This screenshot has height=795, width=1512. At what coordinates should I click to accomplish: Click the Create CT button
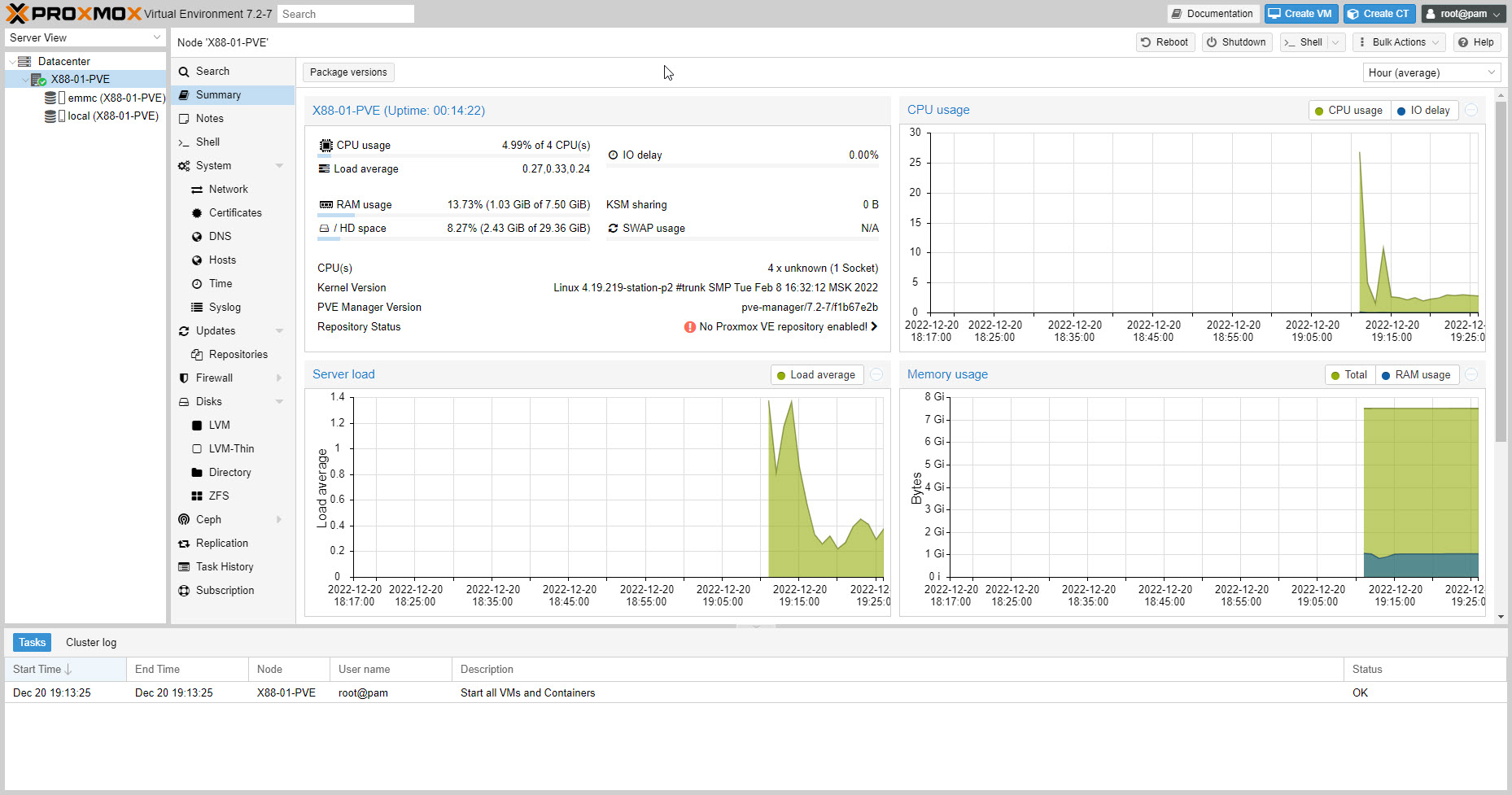1379,14
